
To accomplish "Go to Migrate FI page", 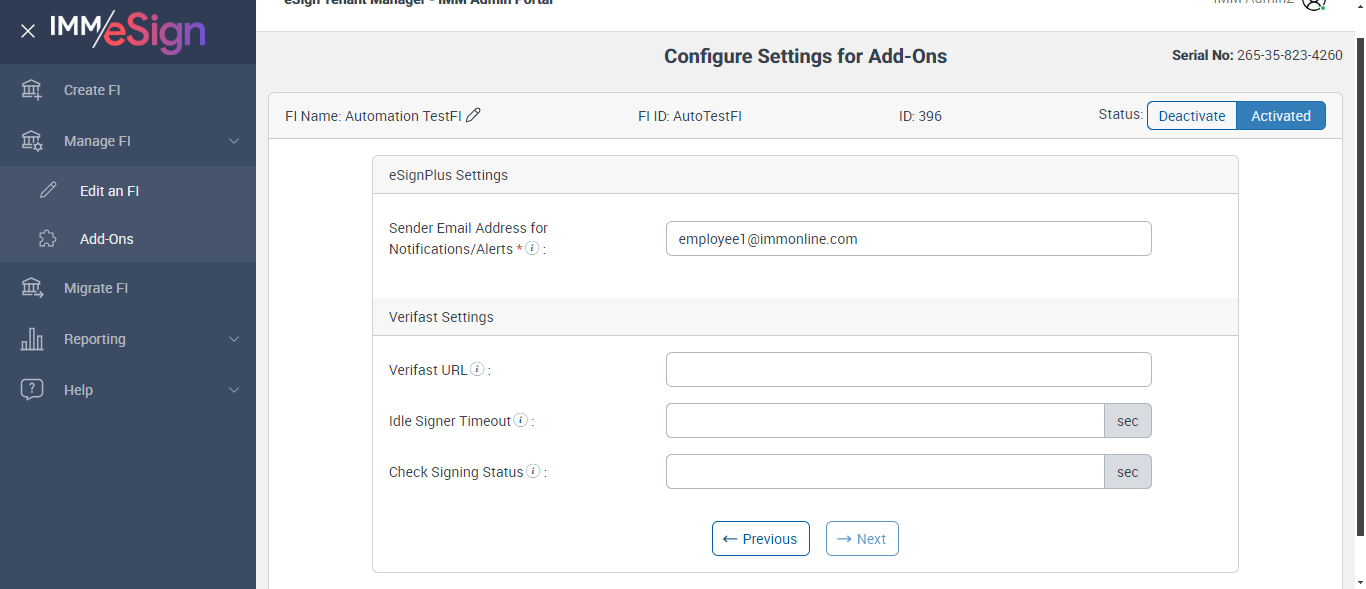I will point(95,288).
